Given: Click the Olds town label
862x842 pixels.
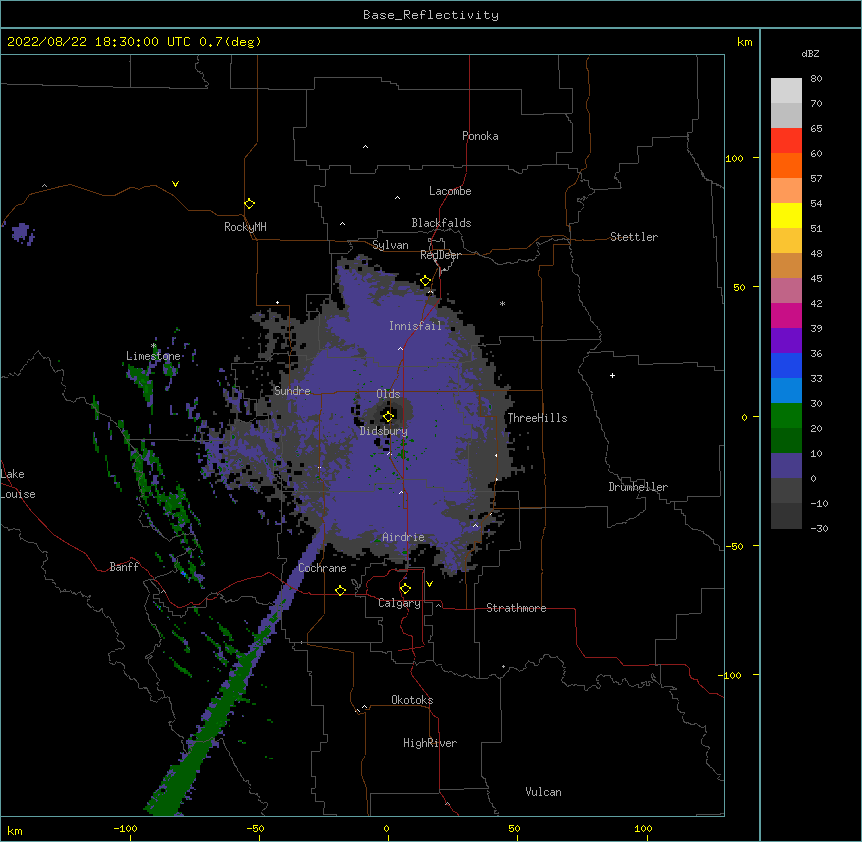Looking at the screenshot, I should [x=388, y=394].
